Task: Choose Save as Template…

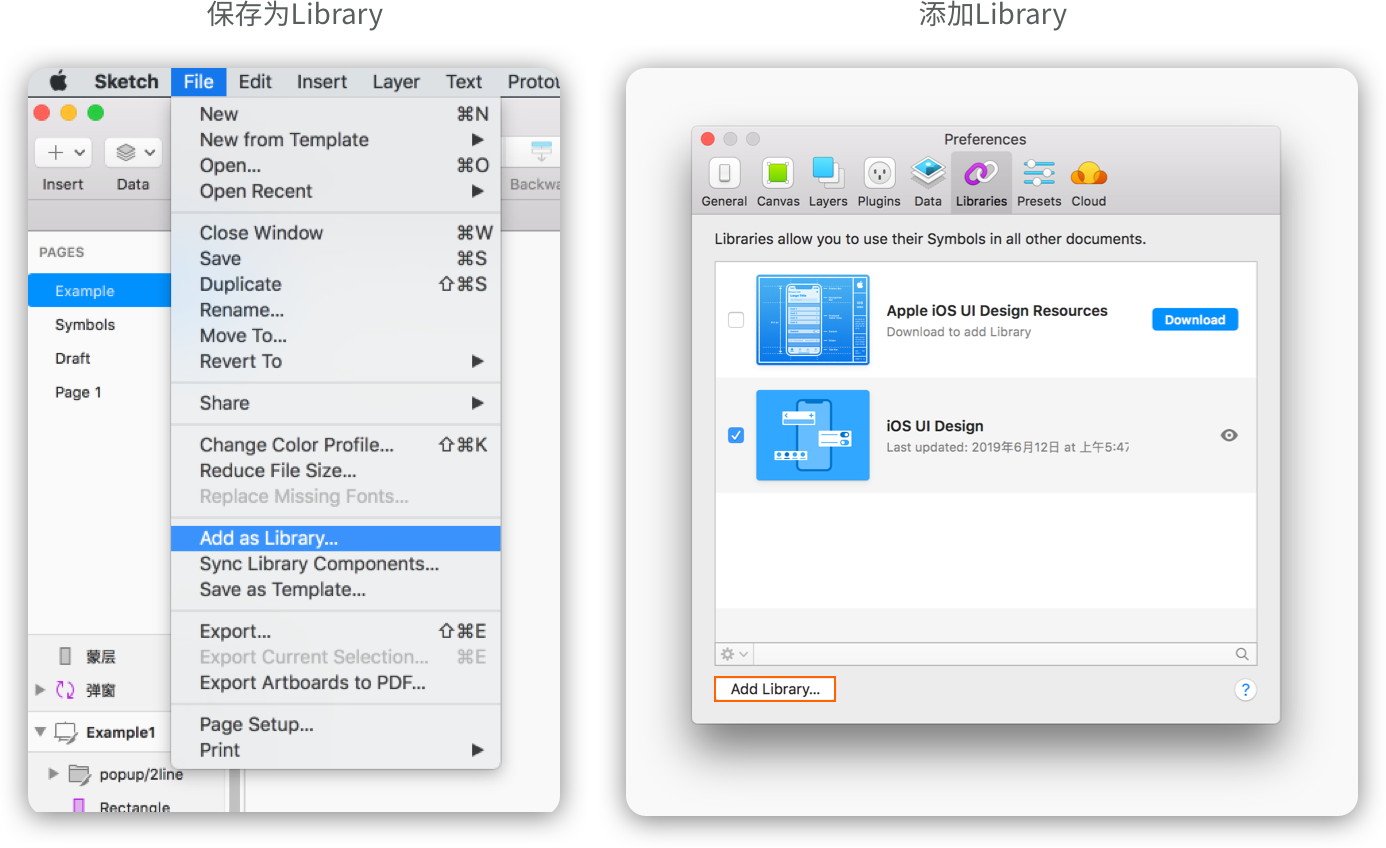Action: (x=336, y=590)
